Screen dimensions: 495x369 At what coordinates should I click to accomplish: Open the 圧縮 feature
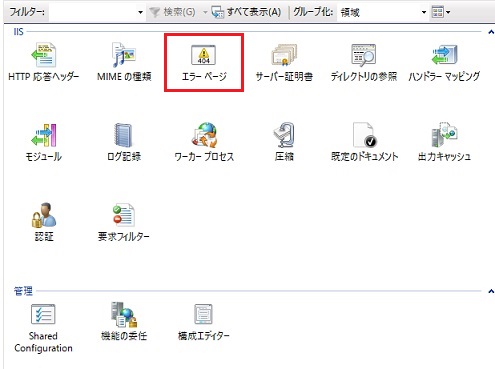click(284, 142)
